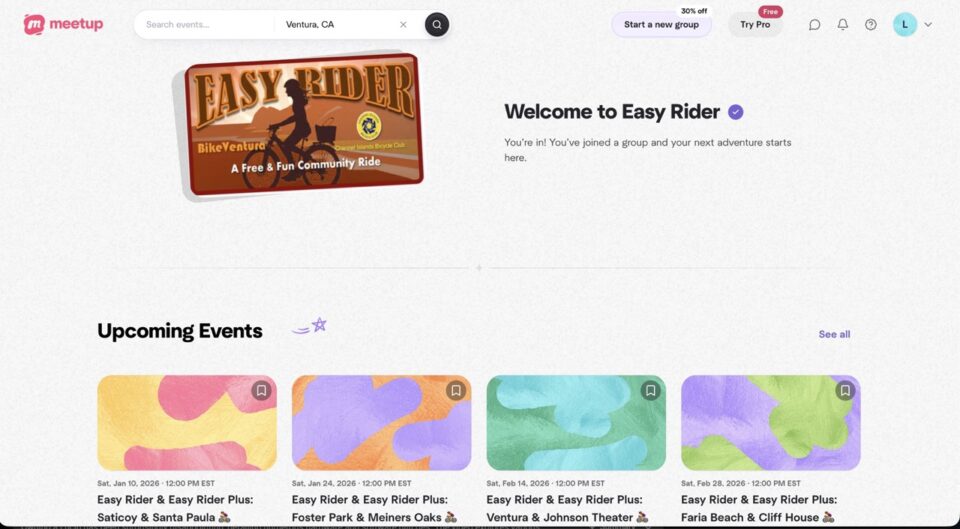
Task: Open the messages chat icon
Action: 814,24
